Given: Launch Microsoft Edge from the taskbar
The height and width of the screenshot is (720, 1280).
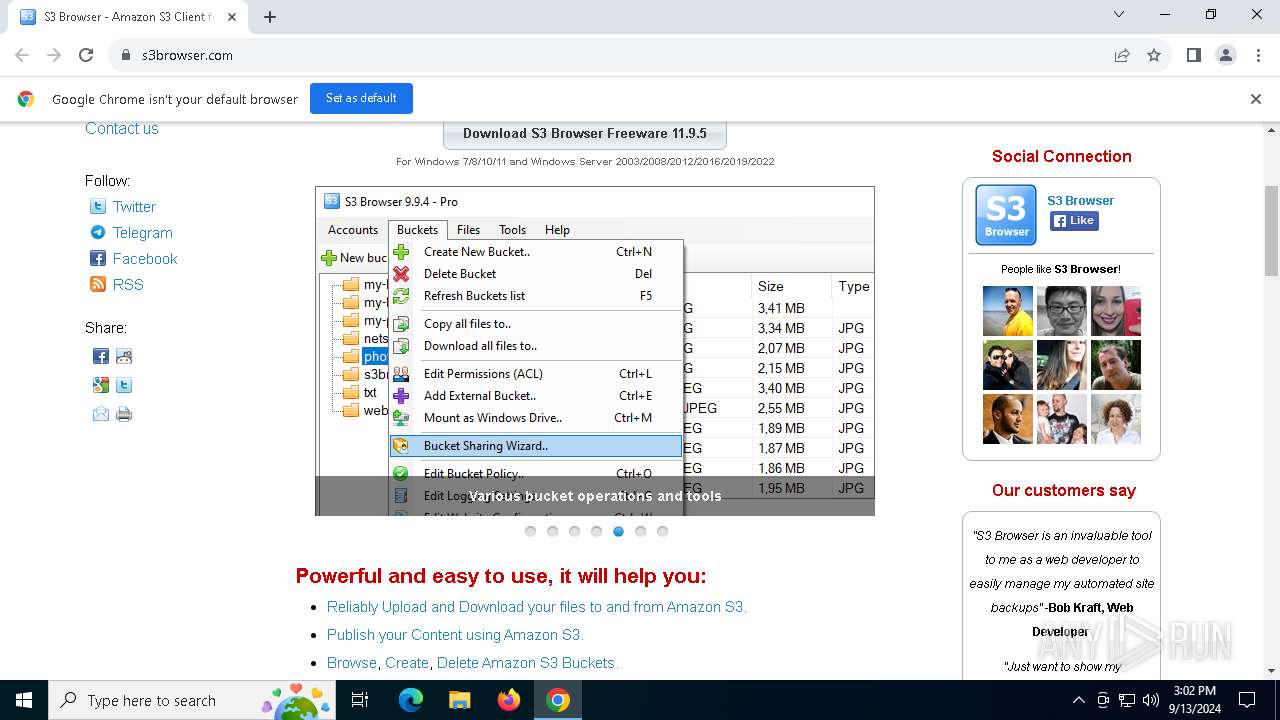Looking at the screenshot, I should coord(411,700).
